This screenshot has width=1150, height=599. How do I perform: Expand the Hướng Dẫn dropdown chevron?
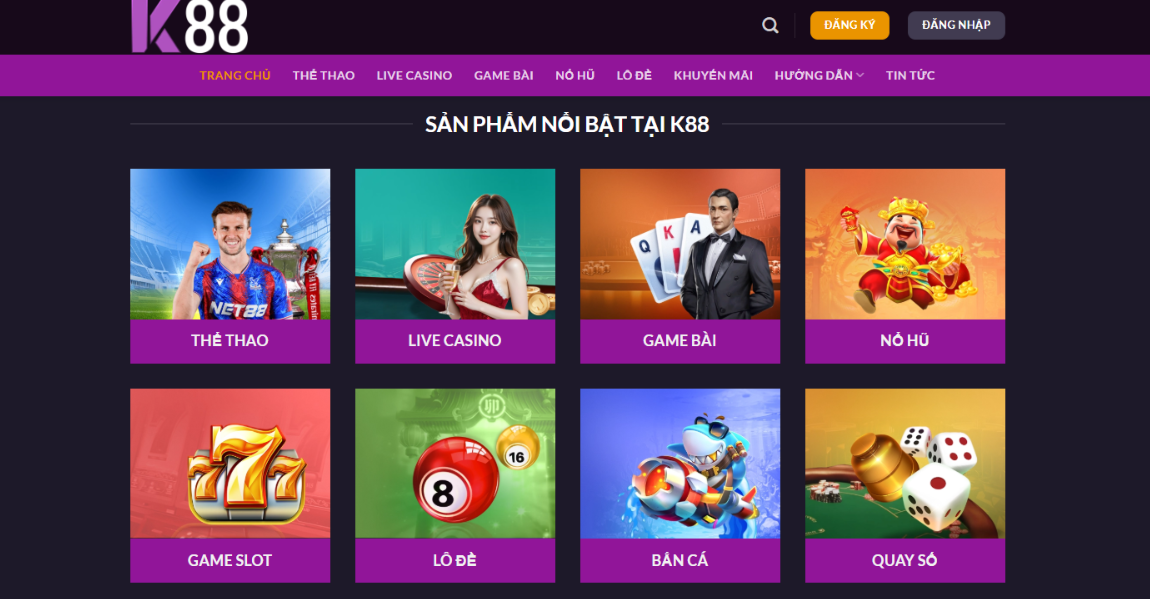860,76
